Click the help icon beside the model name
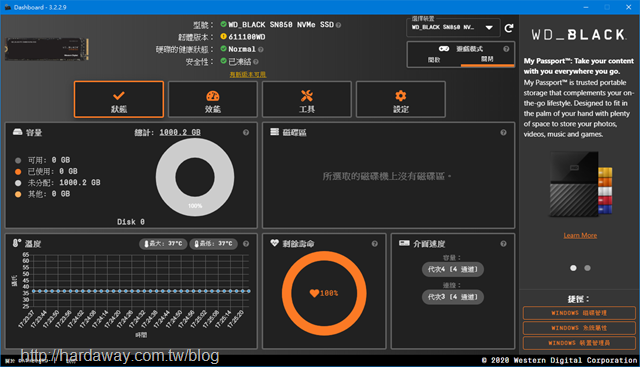 (338, 25)
